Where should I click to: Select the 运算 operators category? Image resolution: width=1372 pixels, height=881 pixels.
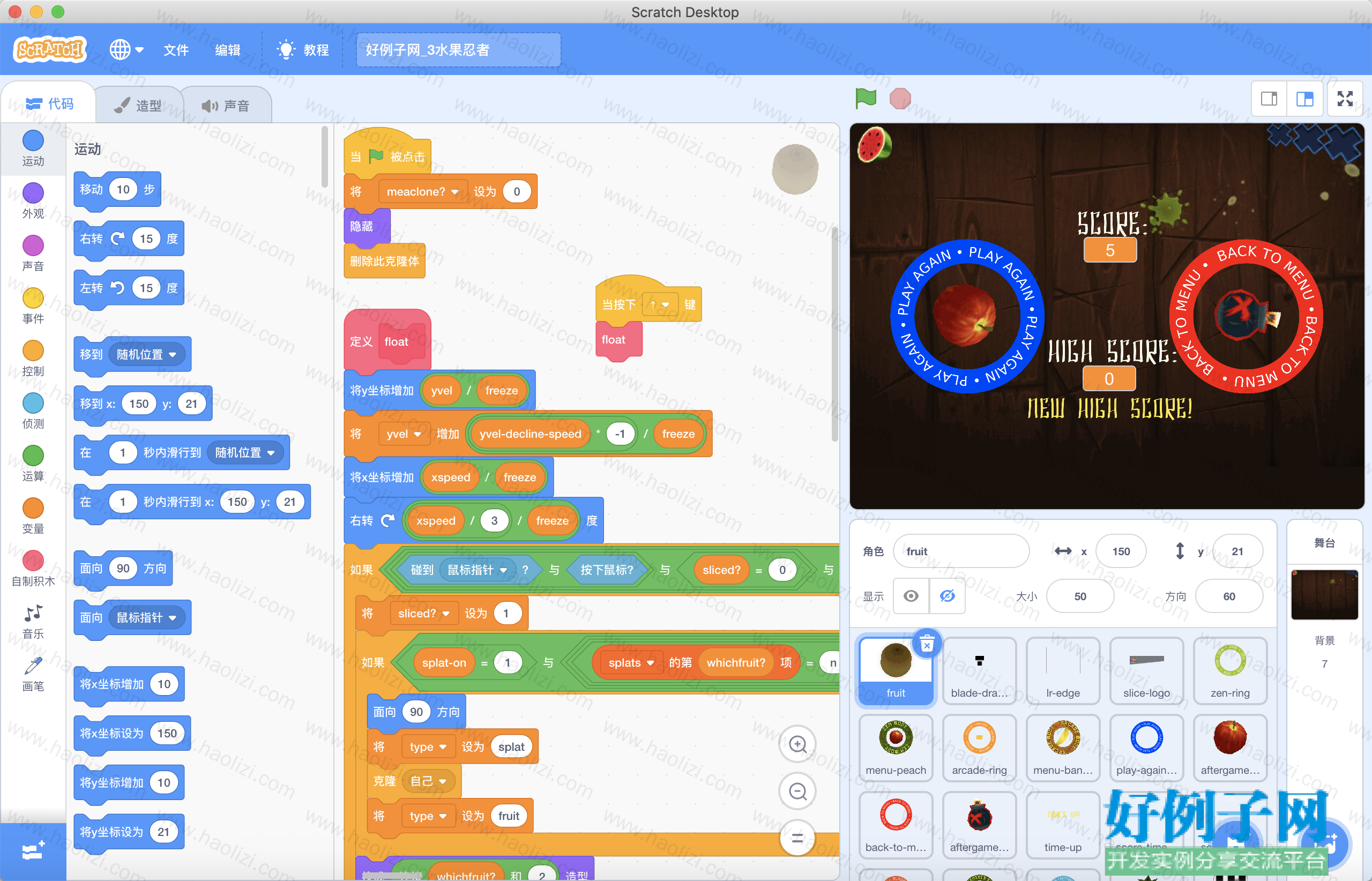coord(33,464)
